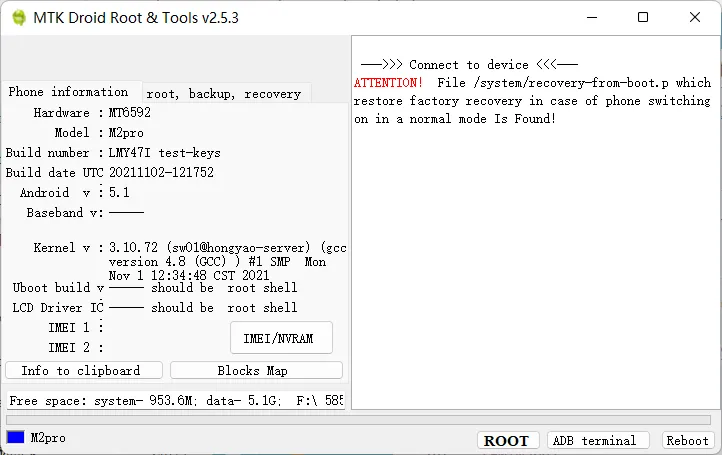722x455 pixels.
Task: Click the ATTENTION warning in the log
Action: (x=388, y=83)
